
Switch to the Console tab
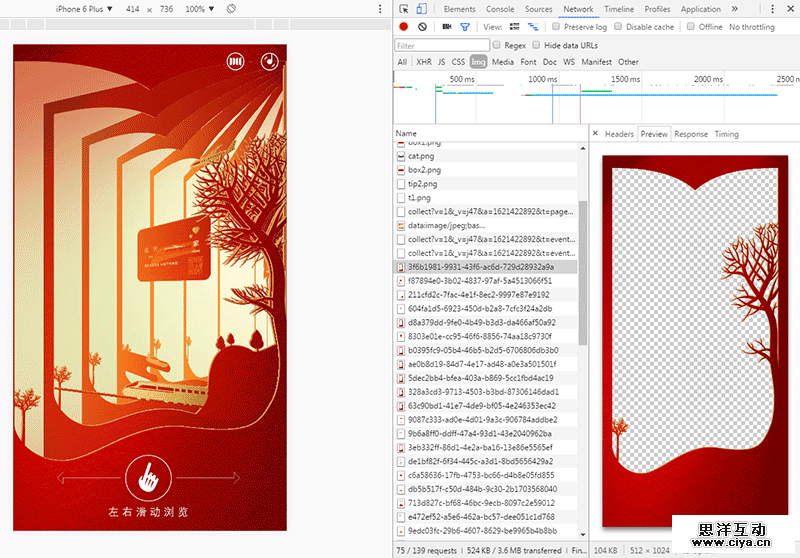(x=500, y=9)
